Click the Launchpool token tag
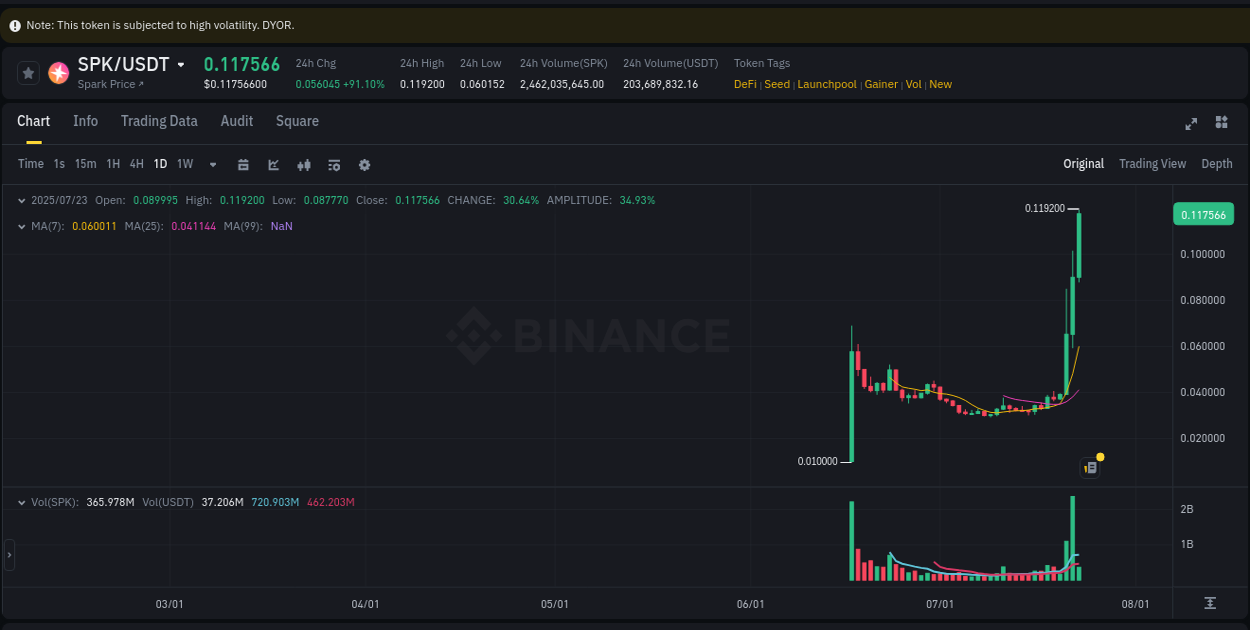 coord(827,84)
